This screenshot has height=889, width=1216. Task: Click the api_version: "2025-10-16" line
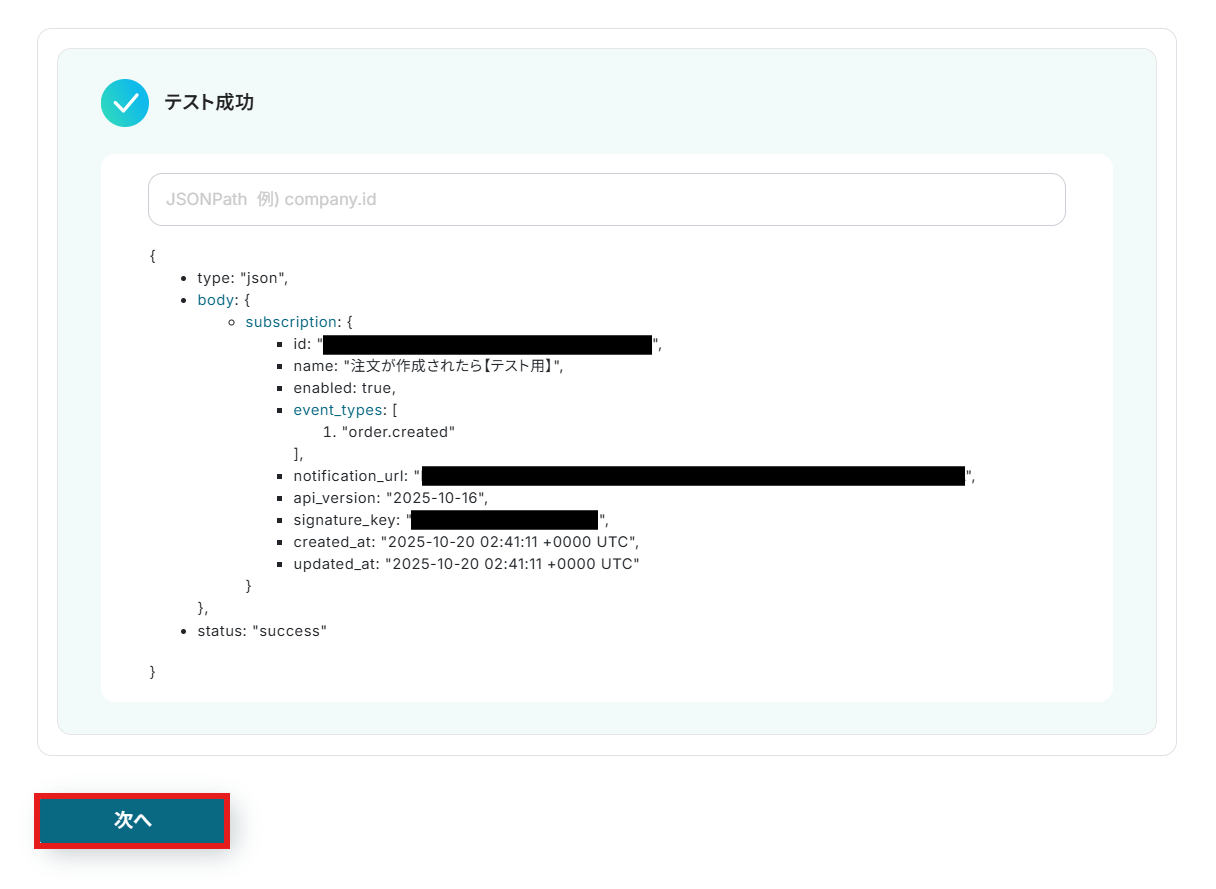tap(390, 498)
